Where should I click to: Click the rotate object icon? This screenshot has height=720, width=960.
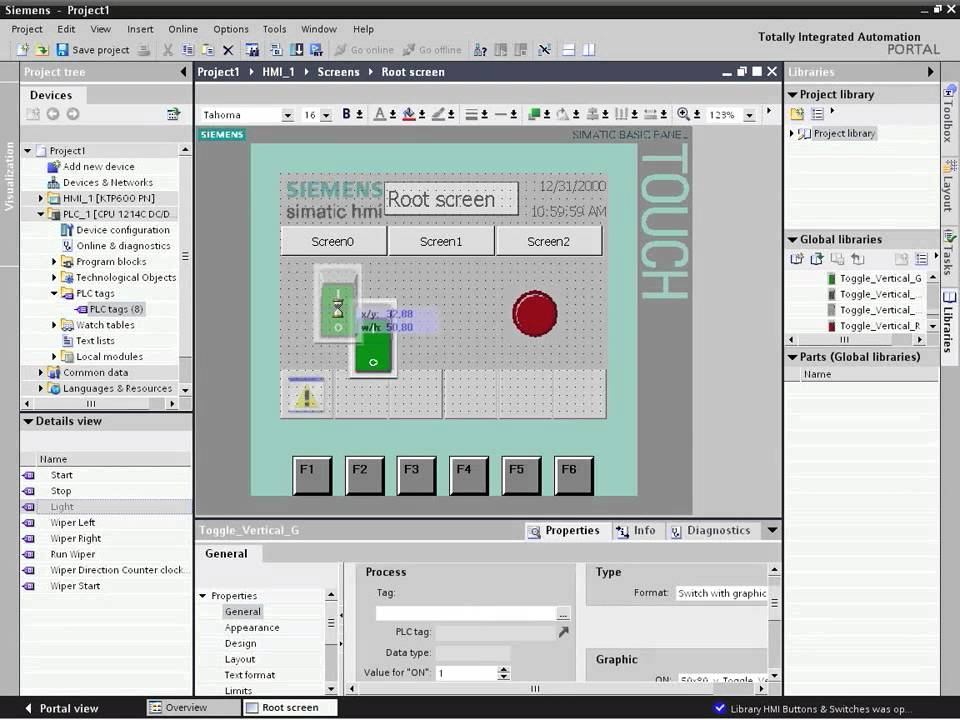pos(563,114)
